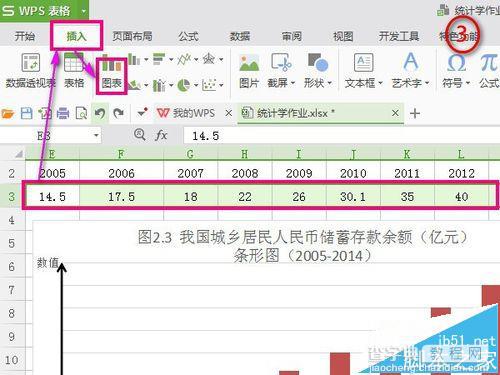The image size is (500, 375).
Task: Expand the 文本框 dropdown arrow
Action: point(380,83)
